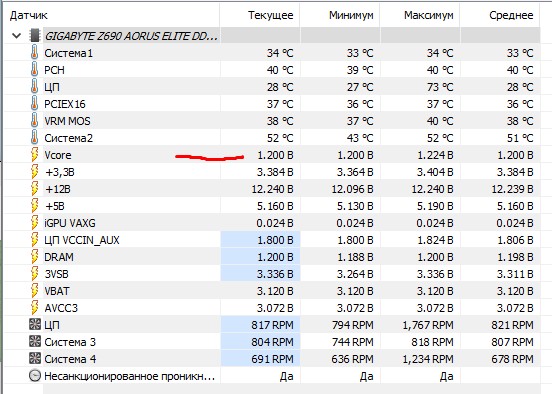Click the chassis intrusion clock icon
This screenshot has height=394, width=552.
click(x=35, y=376)
